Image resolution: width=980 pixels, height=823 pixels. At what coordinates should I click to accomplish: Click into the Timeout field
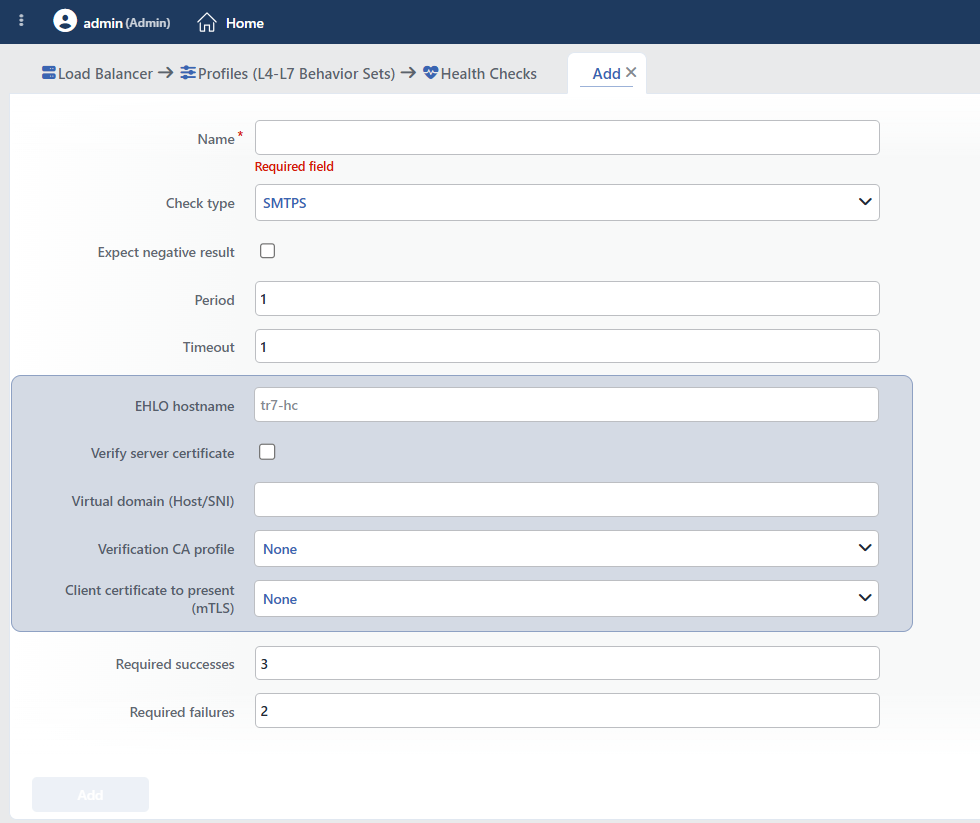coord(567,346)
